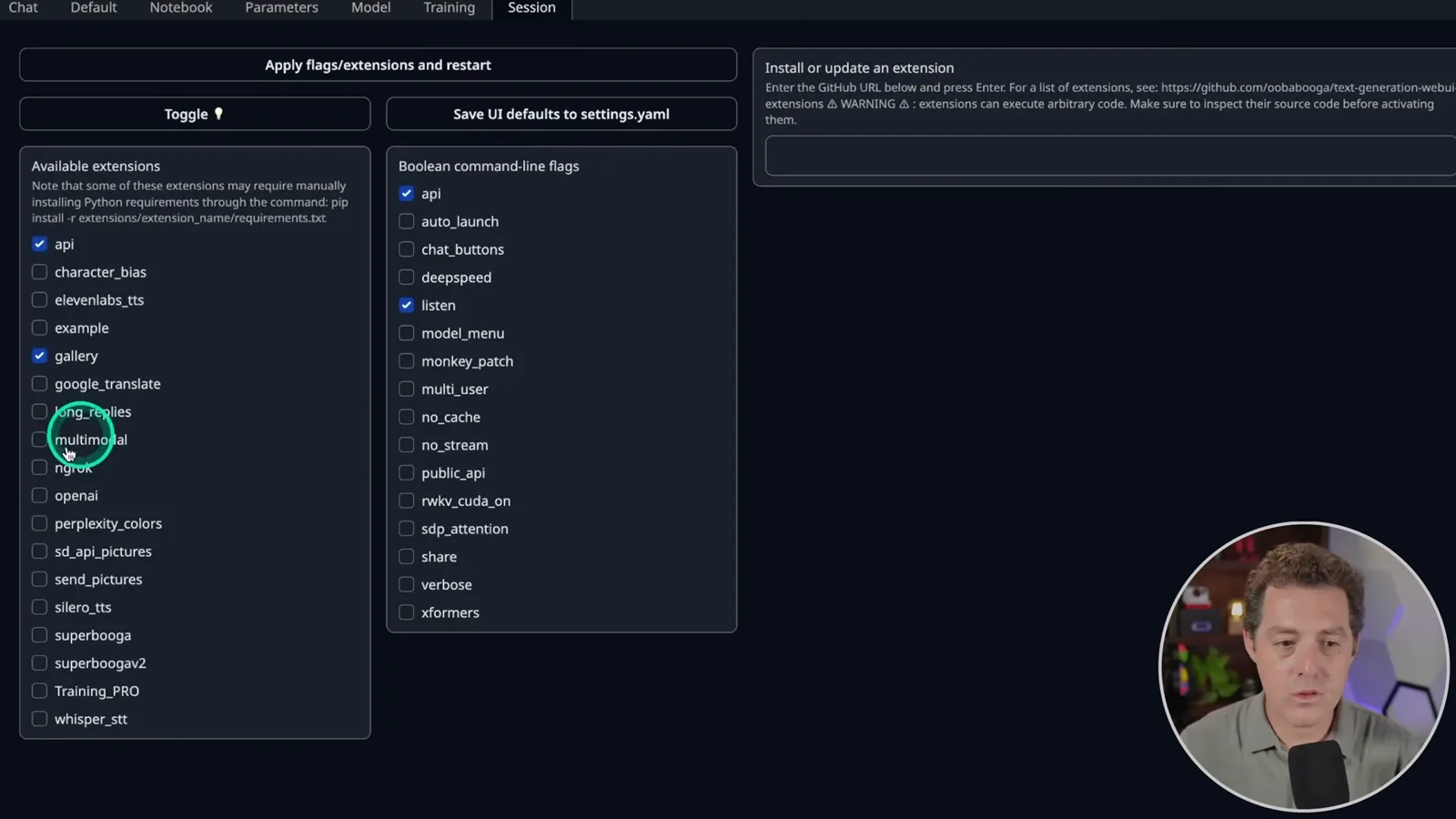The height and width of the screenshot is (819, 1456).
Task: Open the Chat tab
Action: point(23,7)
